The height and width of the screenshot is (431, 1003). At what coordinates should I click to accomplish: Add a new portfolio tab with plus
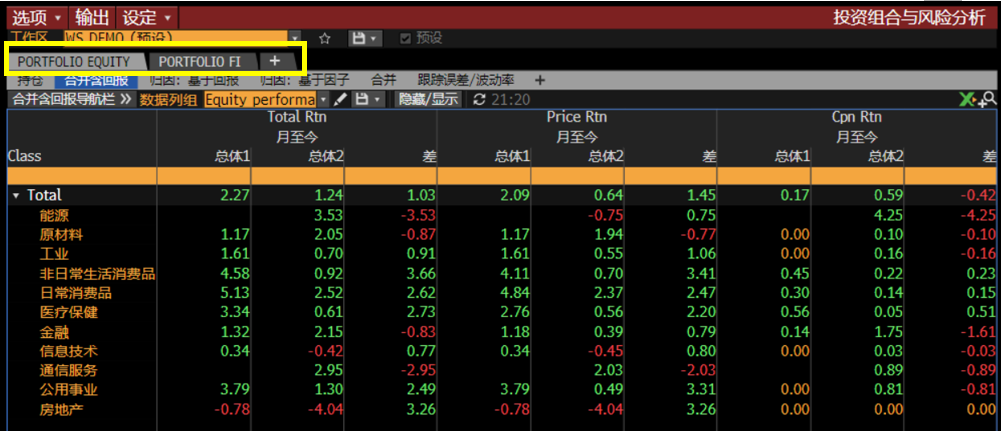click(274, 61)
